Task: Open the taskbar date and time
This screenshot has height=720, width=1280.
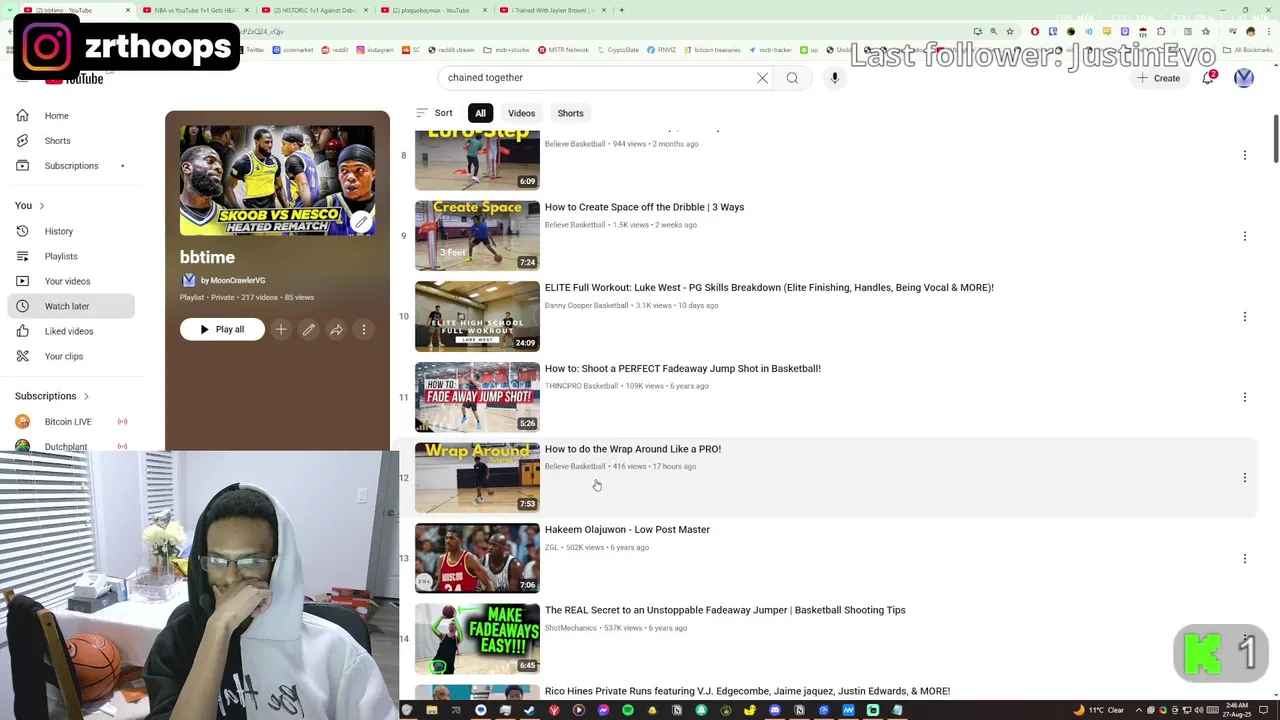Action: [x=1235, y=711]
